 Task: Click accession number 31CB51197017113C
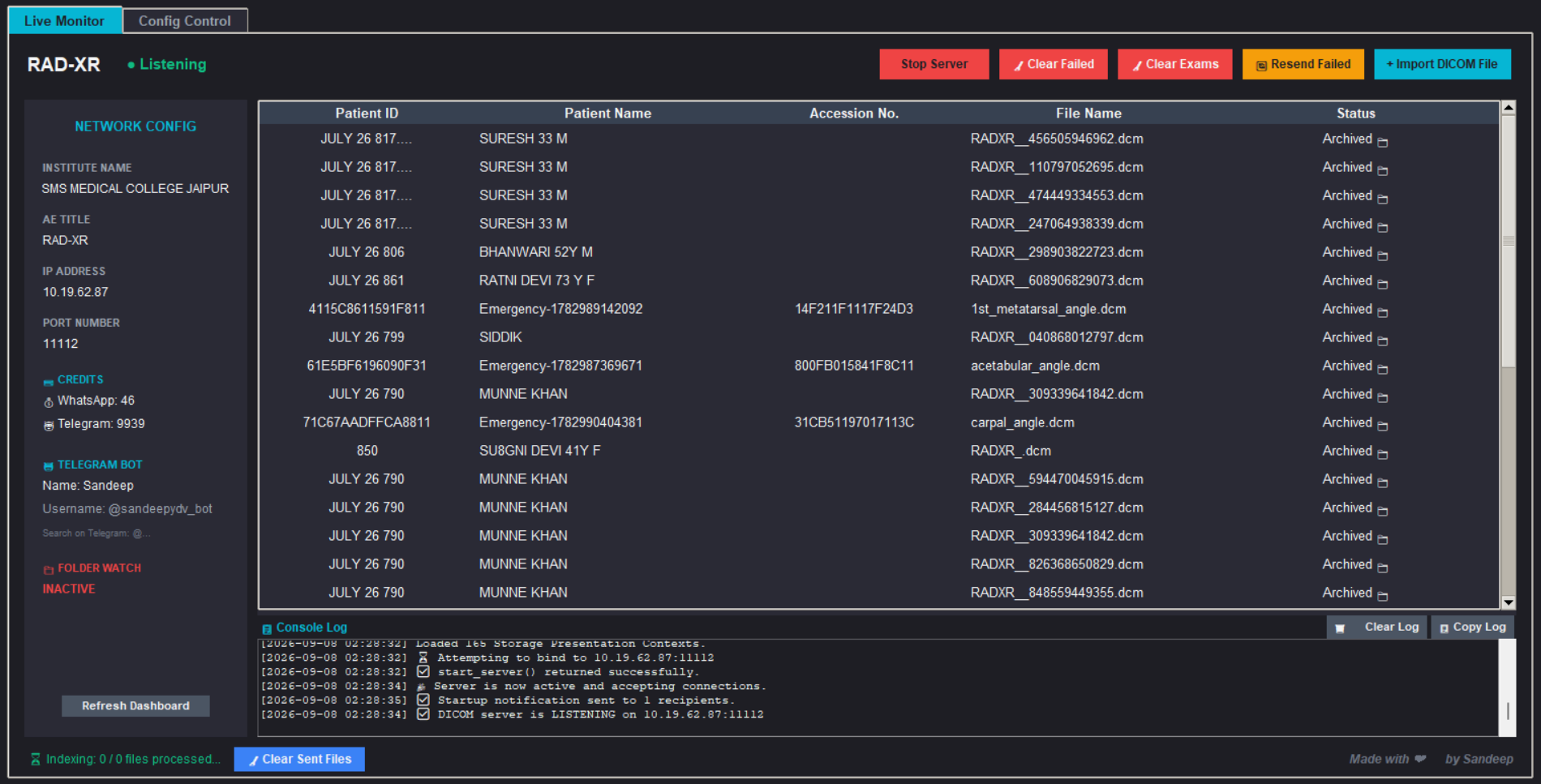point(854,422)
